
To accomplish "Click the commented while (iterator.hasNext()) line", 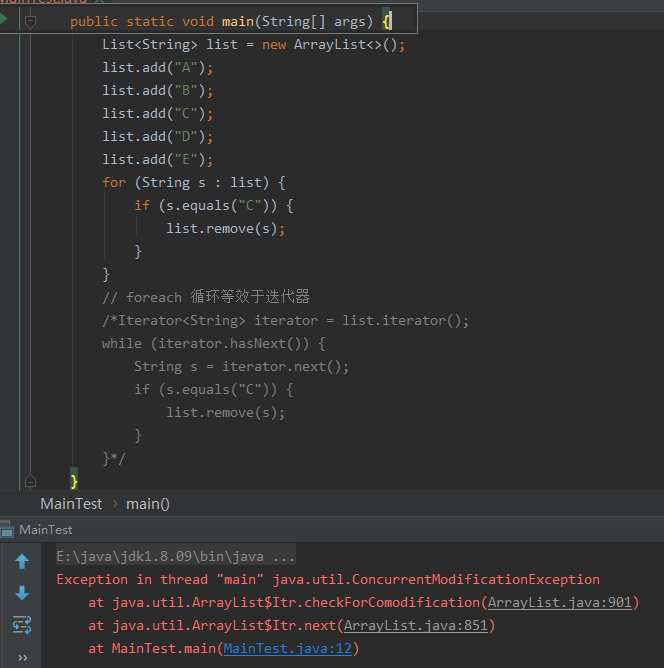I will tap(214, 343).
